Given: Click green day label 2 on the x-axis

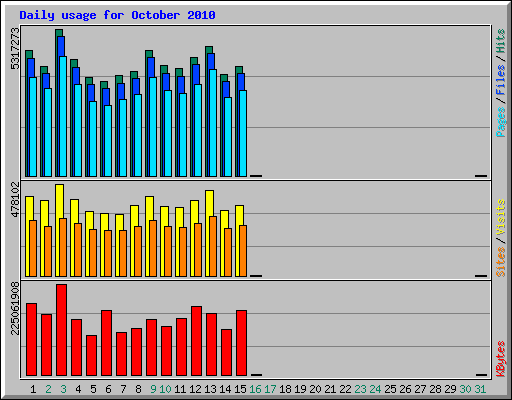Looking at the screenshot, I should pos(48,389).
